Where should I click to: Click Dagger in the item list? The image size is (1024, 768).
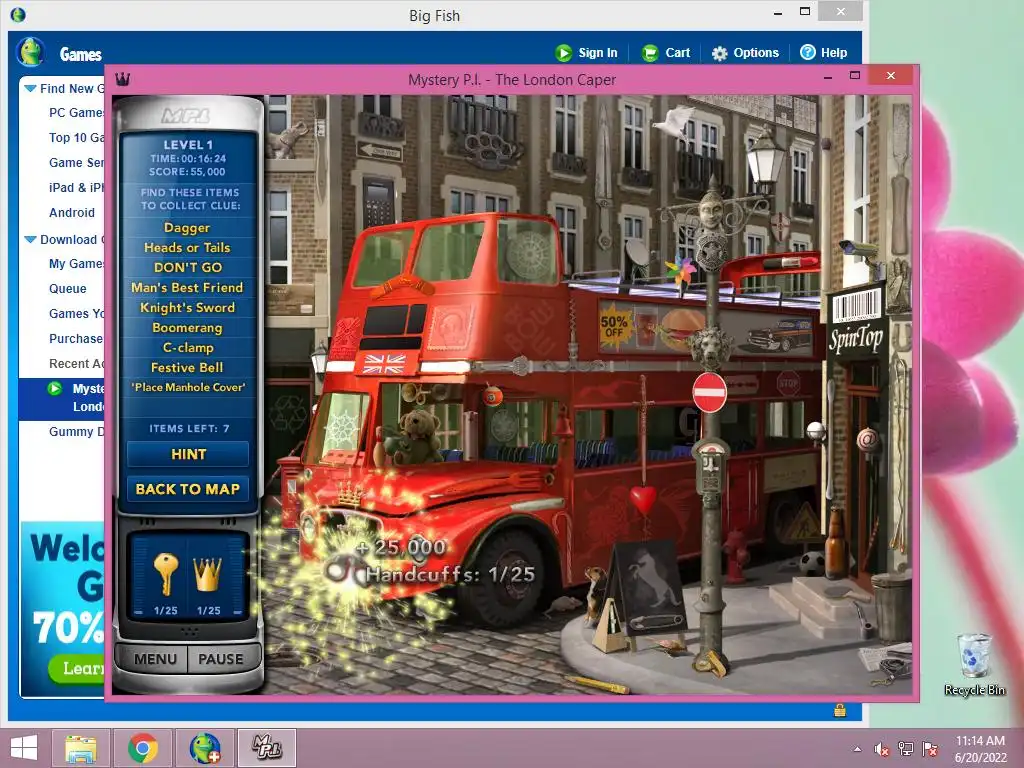pos(187,227)
